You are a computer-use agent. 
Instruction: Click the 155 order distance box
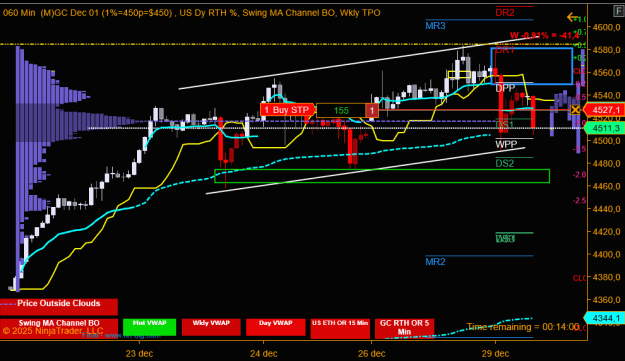(x=341, y=110)
